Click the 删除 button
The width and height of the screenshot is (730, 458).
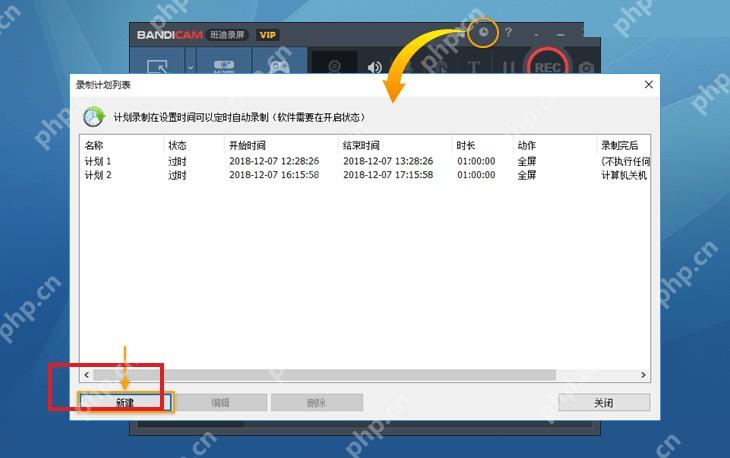317,402
